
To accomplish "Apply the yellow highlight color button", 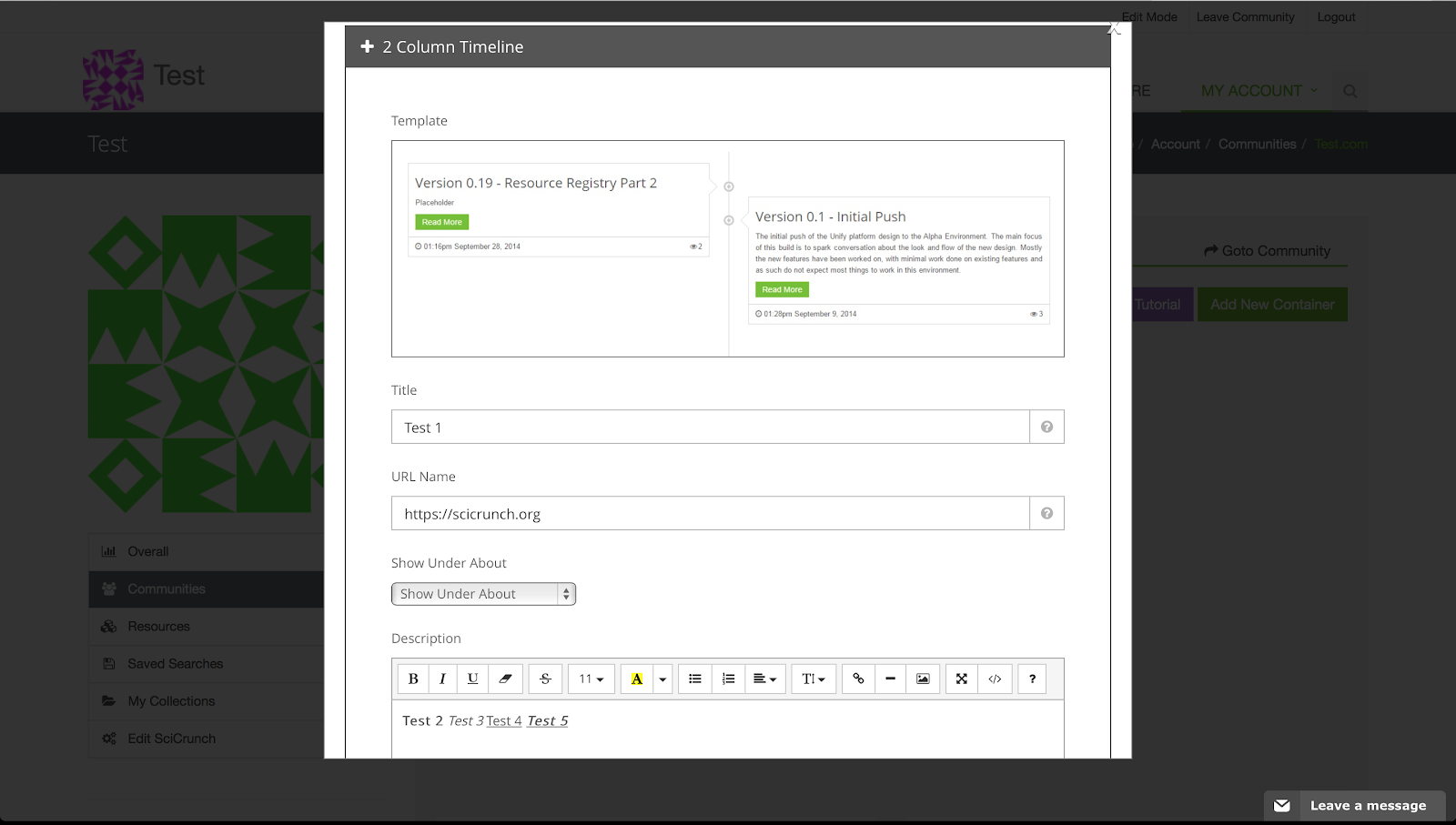I will coord(637,679).
